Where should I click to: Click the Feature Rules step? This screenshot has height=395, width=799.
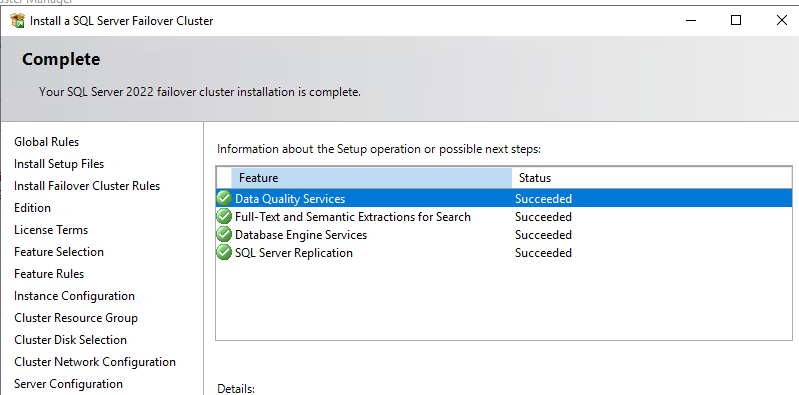(x=49, y=274)
